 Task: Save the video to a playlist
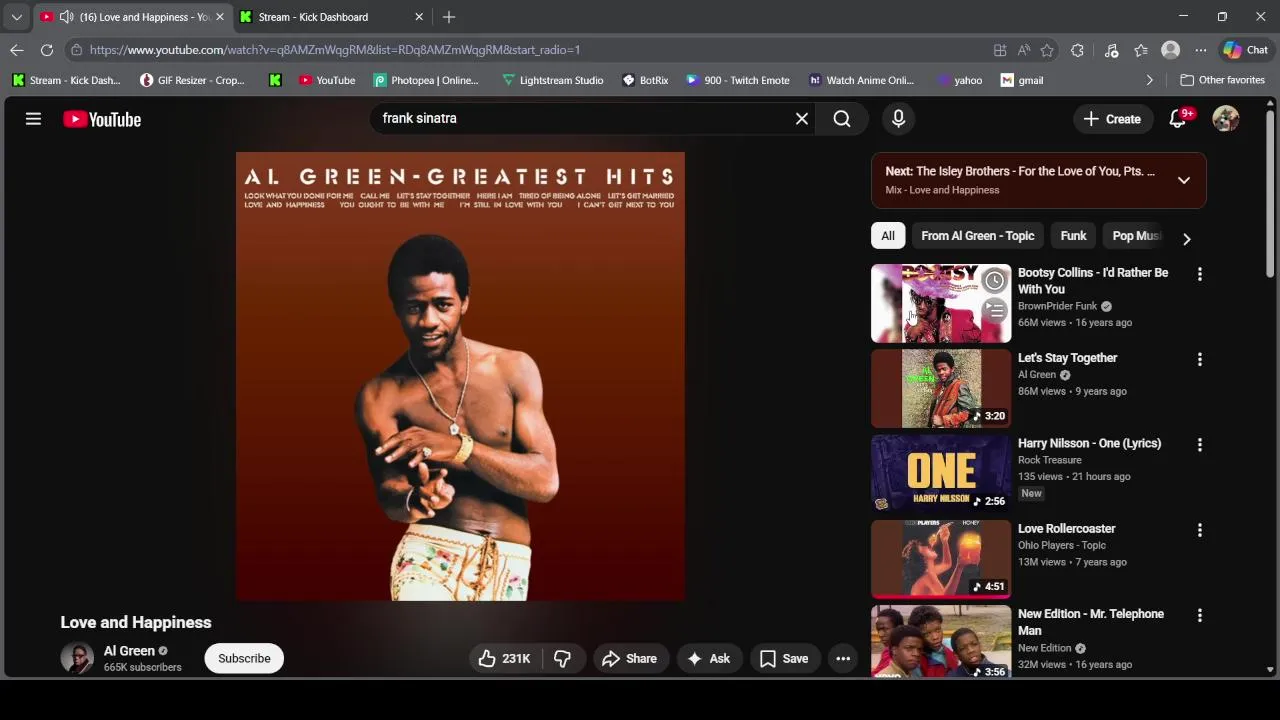tap(784, 658)
